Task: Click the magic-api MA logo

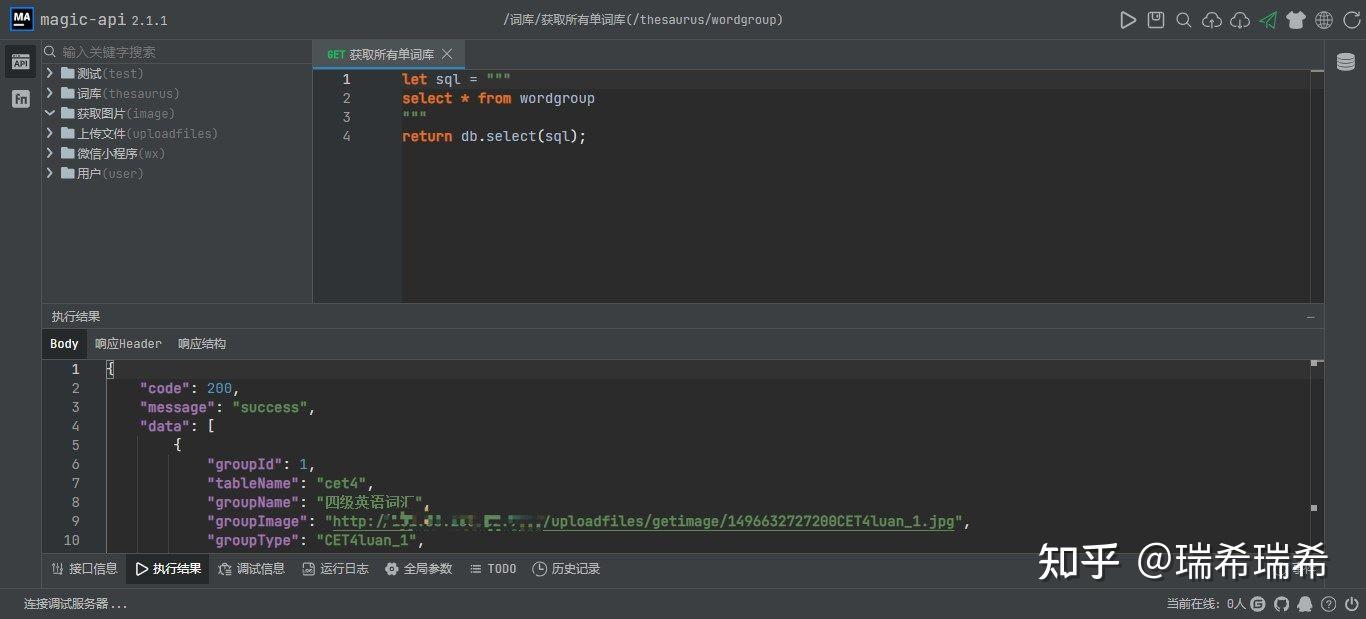Action: 22,19
